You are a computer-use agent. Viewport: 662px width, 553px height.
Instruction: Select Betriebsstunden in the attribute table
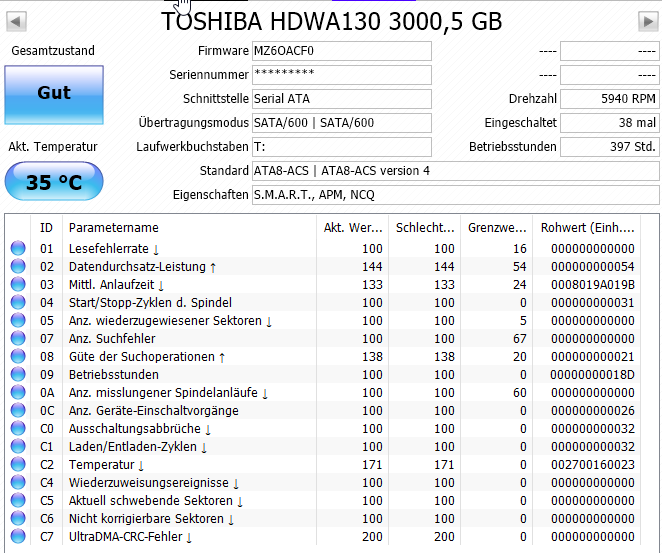[x=114, y=375]
